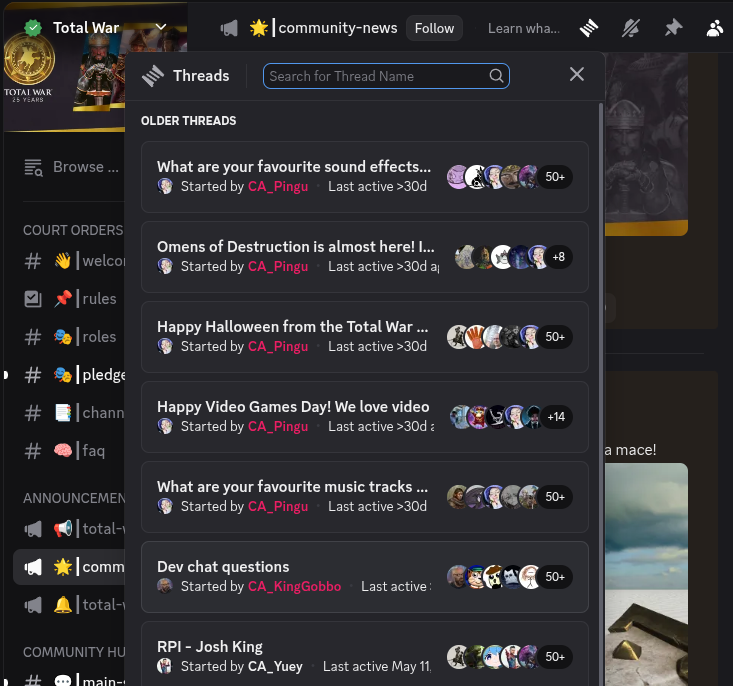Open Threads icon in channel header
Screen dimensions: 733x686
[x=589, y=29]
